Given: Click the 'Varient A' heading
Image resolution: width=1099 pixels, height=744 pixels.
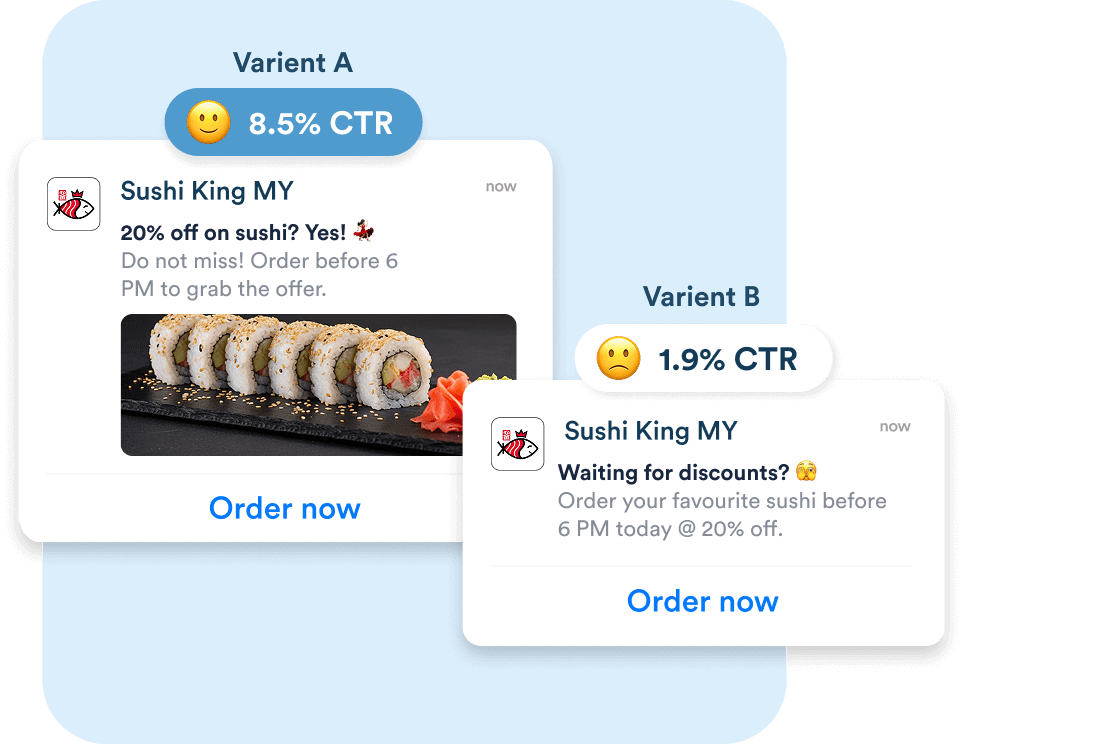Looking at the screenshot, I should coord(293,62).
